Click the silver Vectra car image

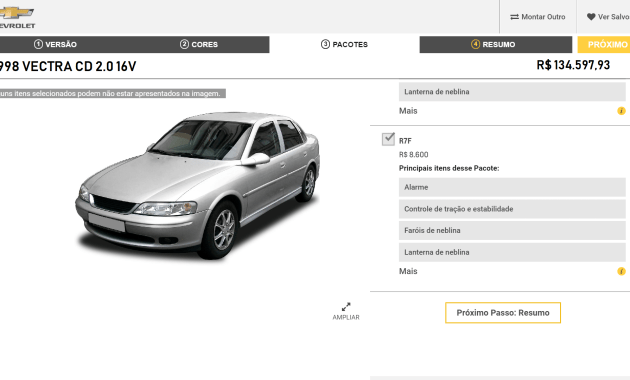198,186
